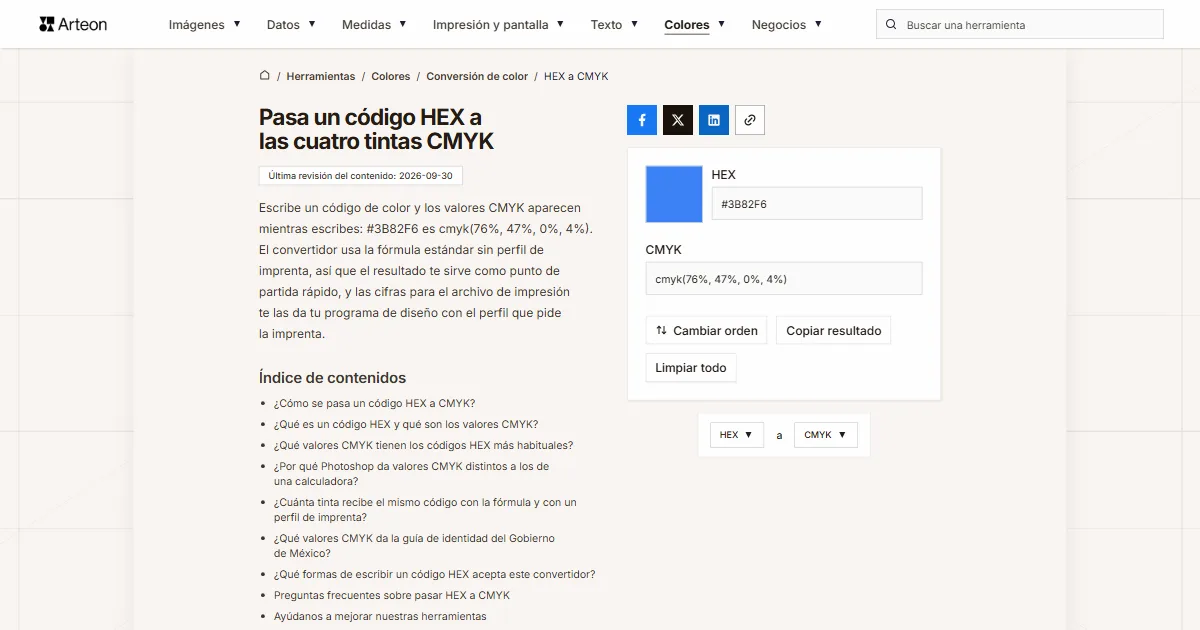Open the Medidas menu
The width and height of the screenshot is (1200, 630).
pos(374,24)
